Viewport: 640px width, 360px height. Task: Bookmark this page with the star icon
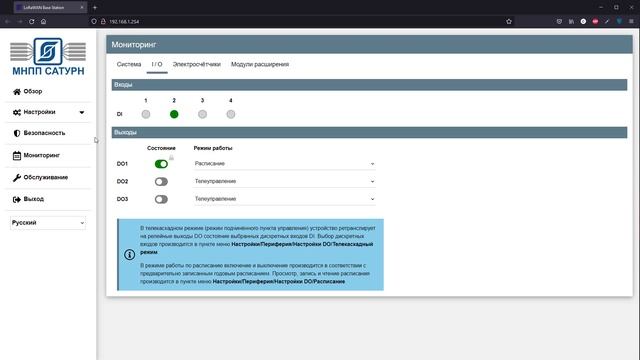[509, 21]
